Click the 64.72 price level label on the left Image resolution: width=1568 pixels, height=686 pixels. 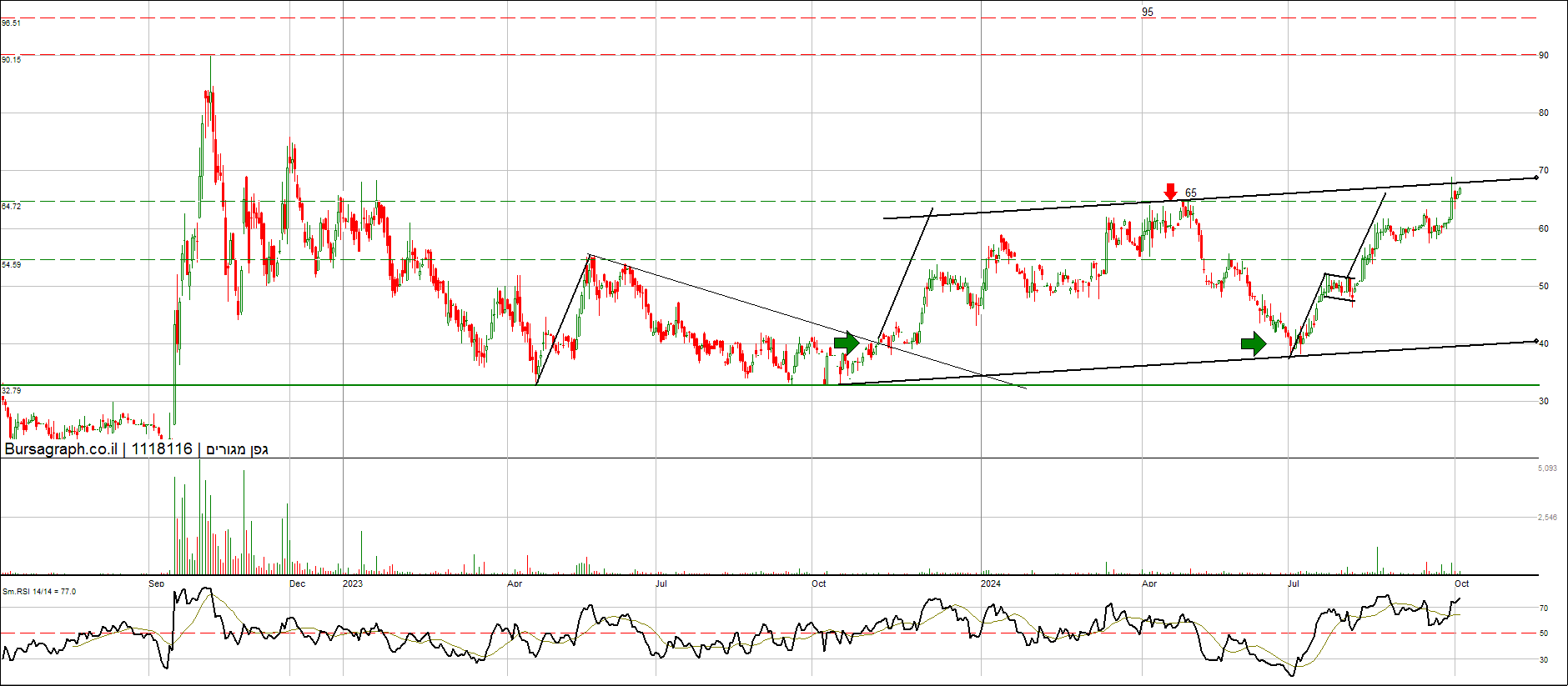[12, 206]
